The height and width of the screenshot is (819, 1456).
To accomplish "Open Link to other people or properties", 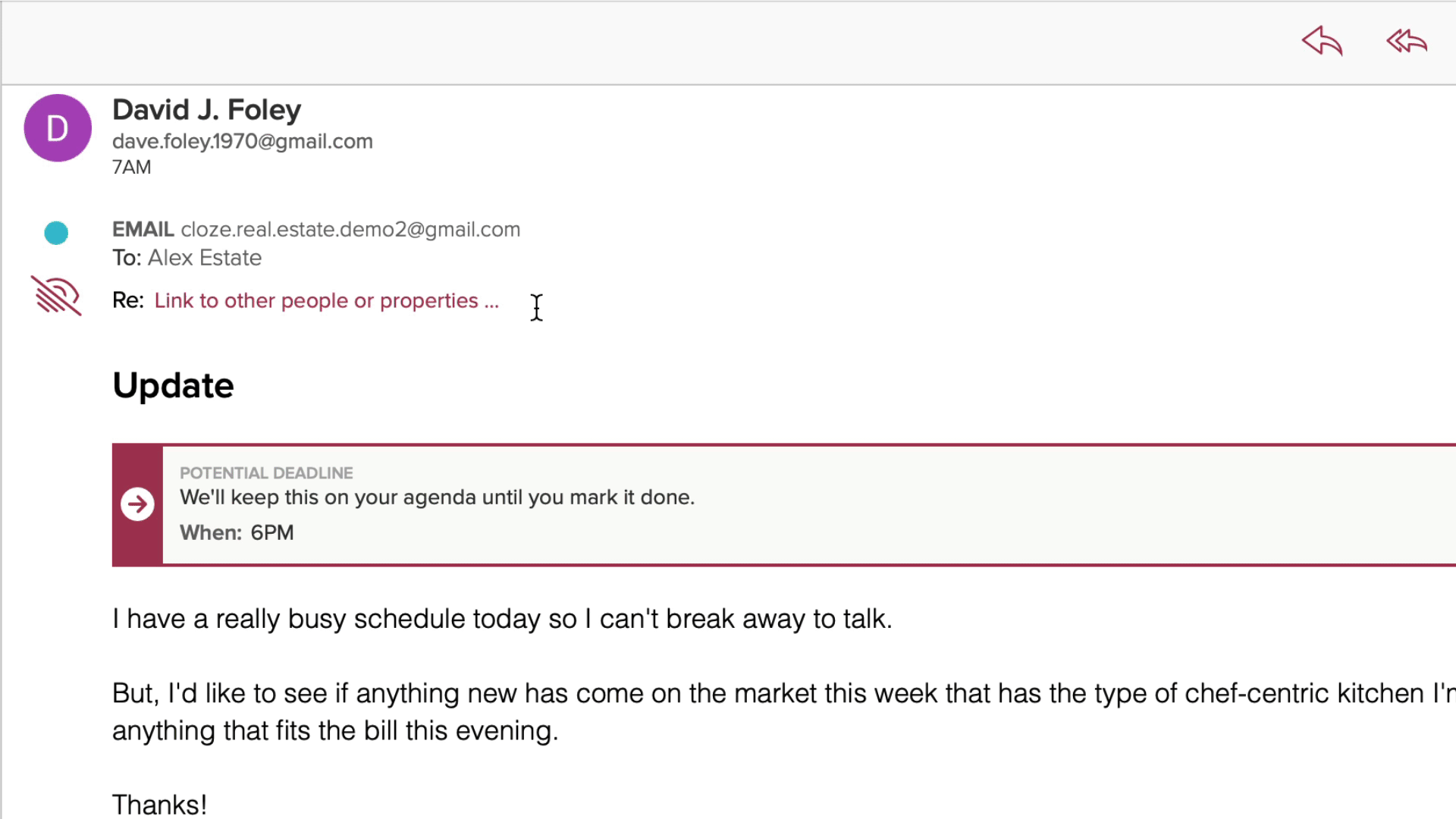I will click(x=327, y=301).
